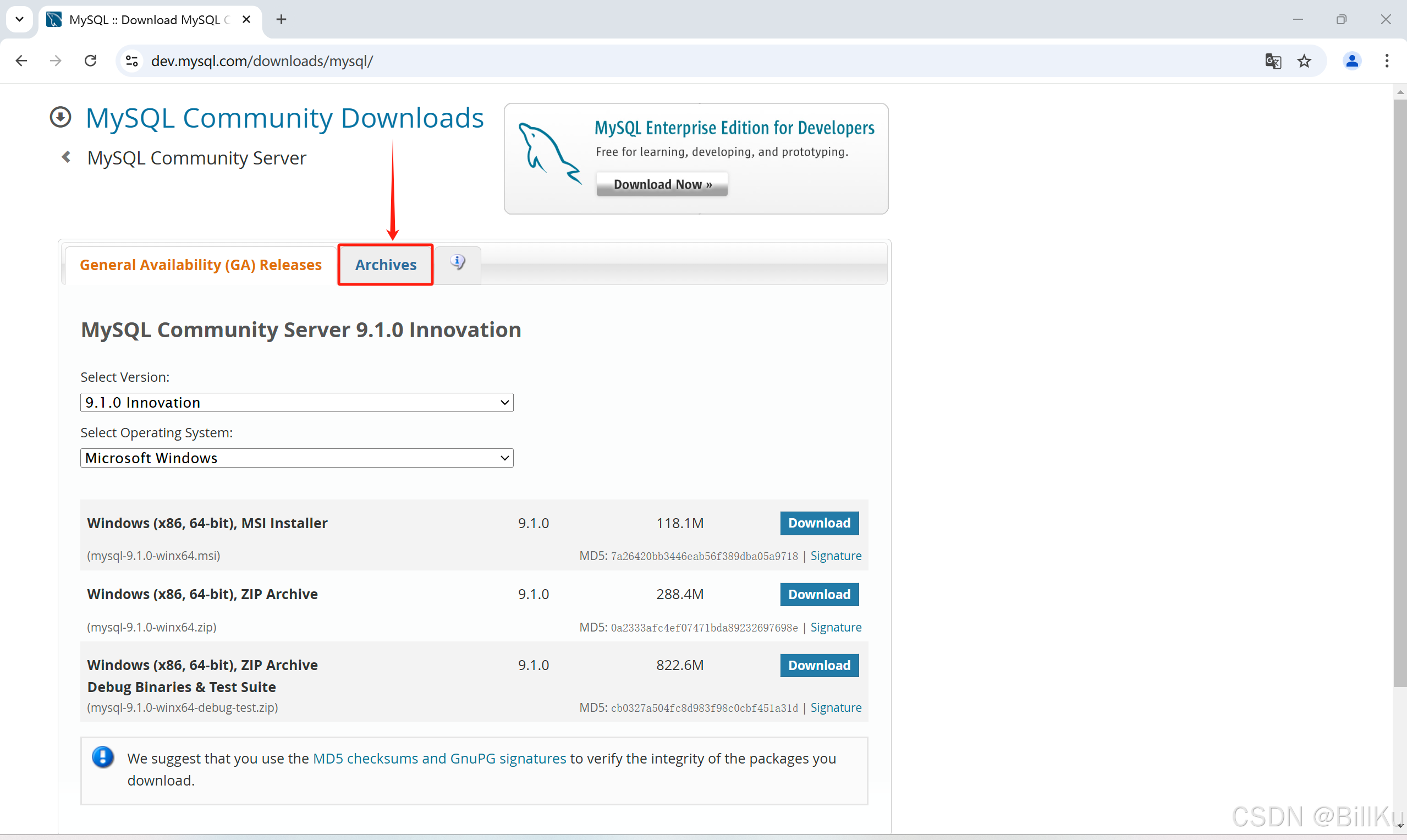Expand the Select Version dropdown

click(296, 403)
